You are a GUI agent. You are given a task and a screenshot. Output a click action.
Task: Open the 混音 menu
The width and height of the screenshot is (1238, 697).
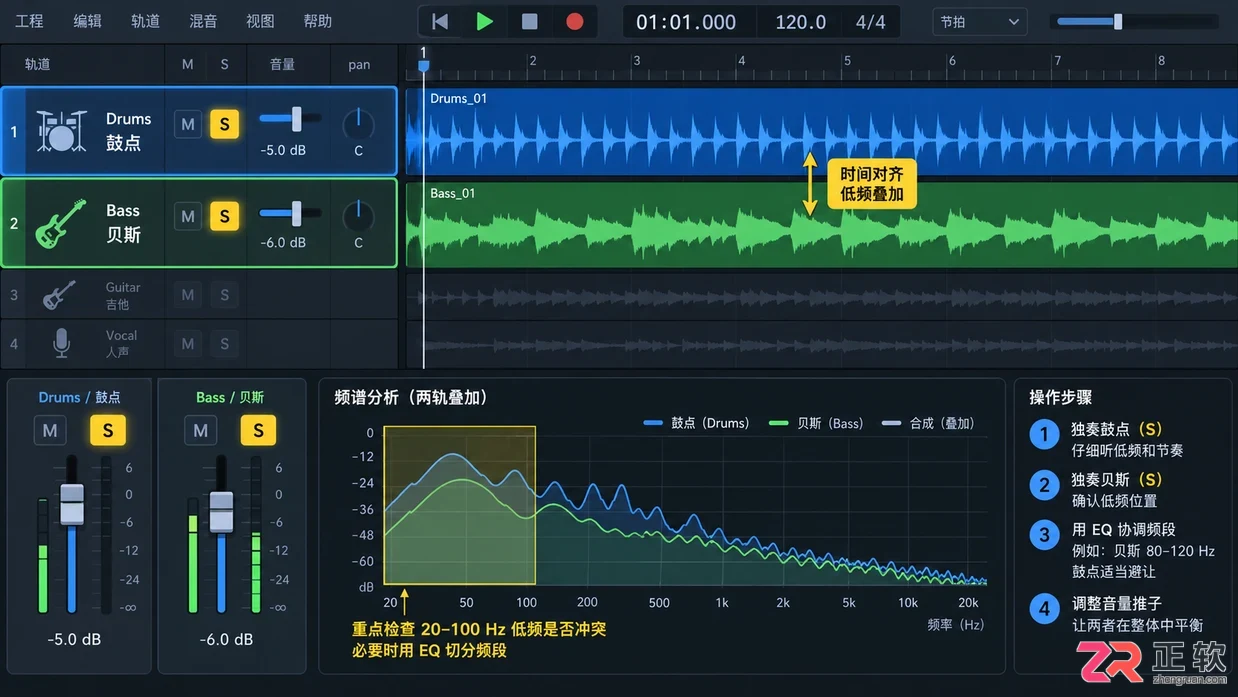point(203,21)
